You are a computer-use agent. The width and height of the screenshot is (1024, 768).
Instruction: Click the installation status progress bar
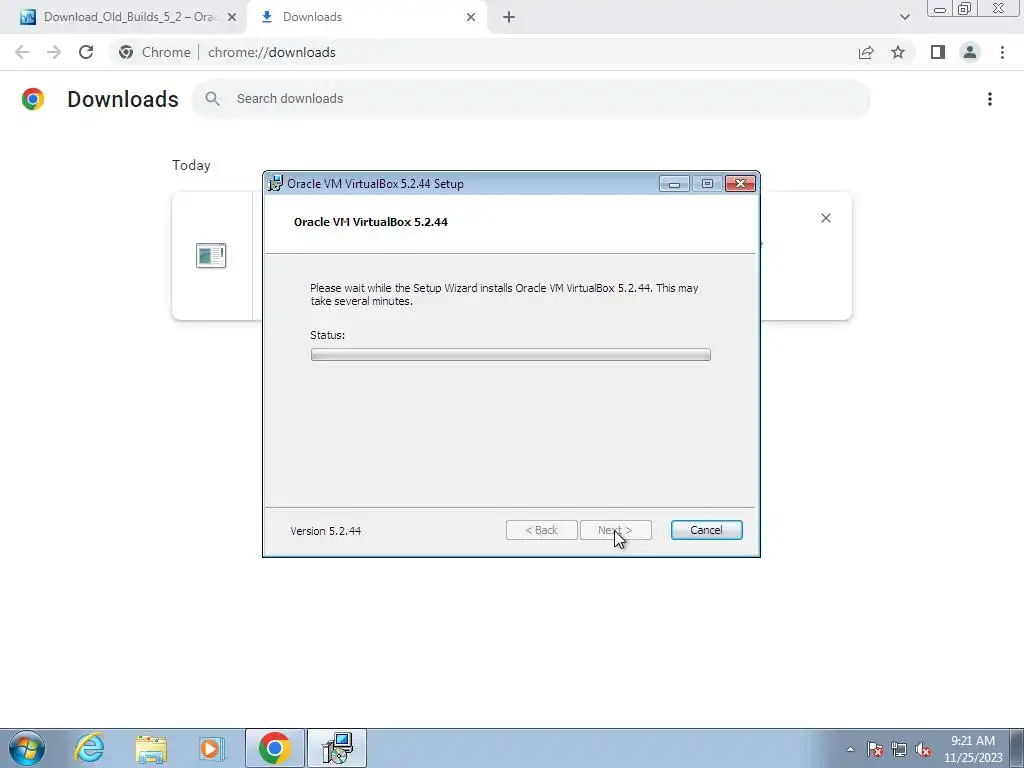point(511,355)
